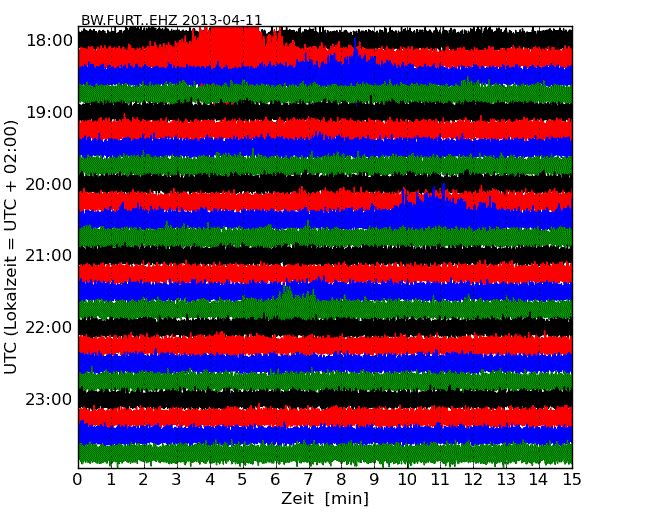Click the 18:00 time label
The width and height of the screenshot is (650, 520).
[49, 41]
